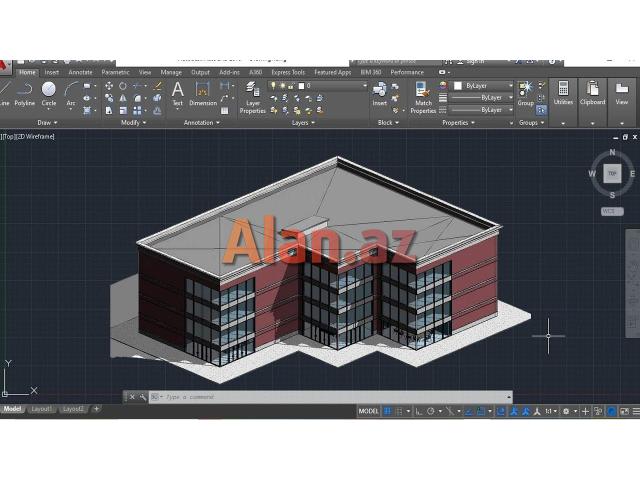The width and height of the screenshot is (640, 480).
Task: Toggle ortho mode in status bar
Action: coord(418,411)
